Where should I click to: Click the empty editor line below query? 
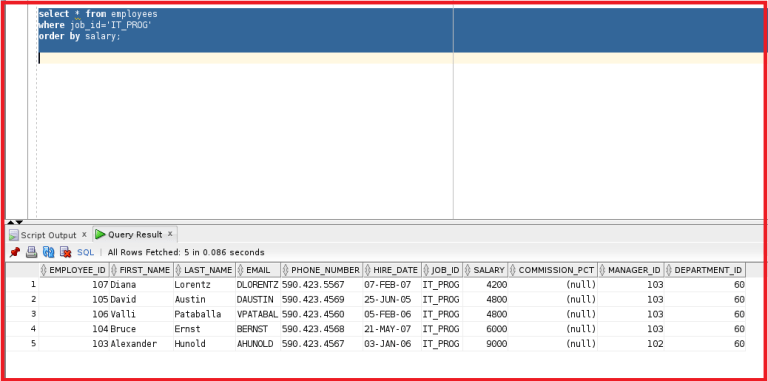click(x=401, y=58)
